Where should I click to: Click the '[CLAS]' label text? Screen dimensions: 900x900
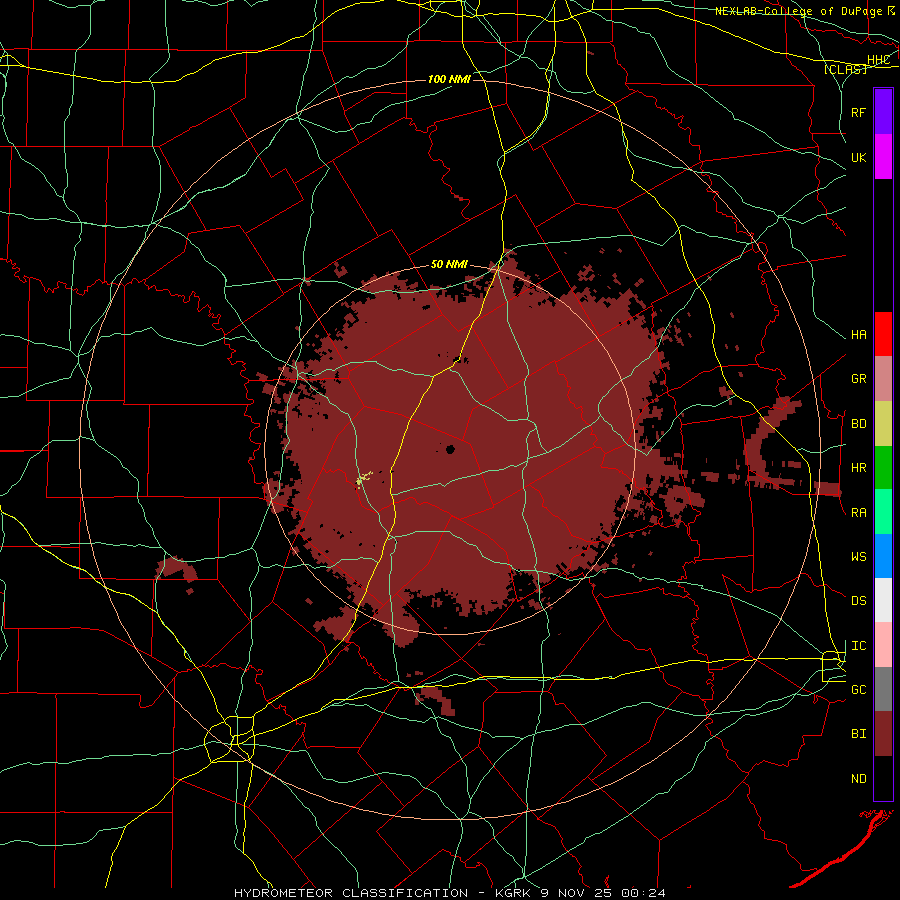pyautogui.click(x=845, y=69)
